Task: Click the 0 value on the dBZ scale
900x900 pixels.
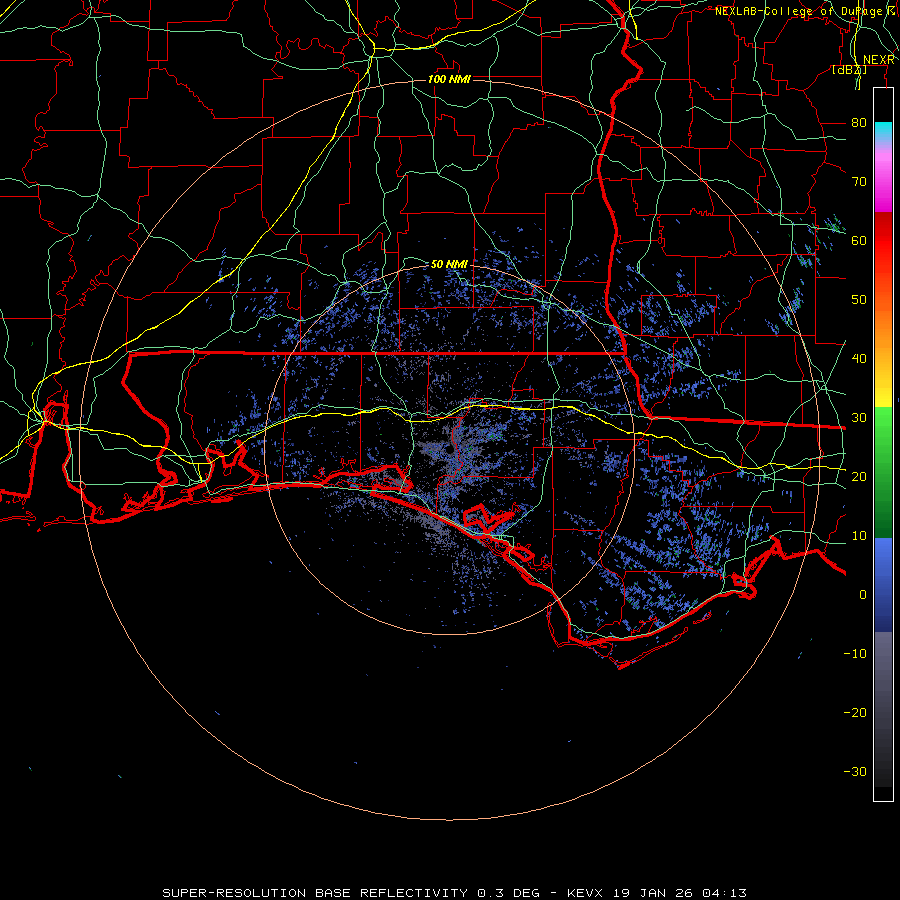Action: (x=863, y=595)
